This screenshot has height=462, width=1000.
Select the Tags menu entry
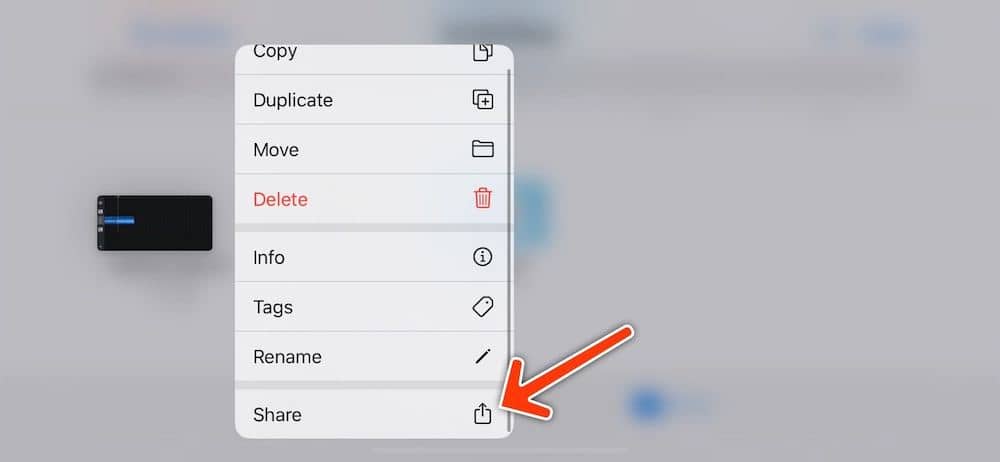[x=374, y=307]
